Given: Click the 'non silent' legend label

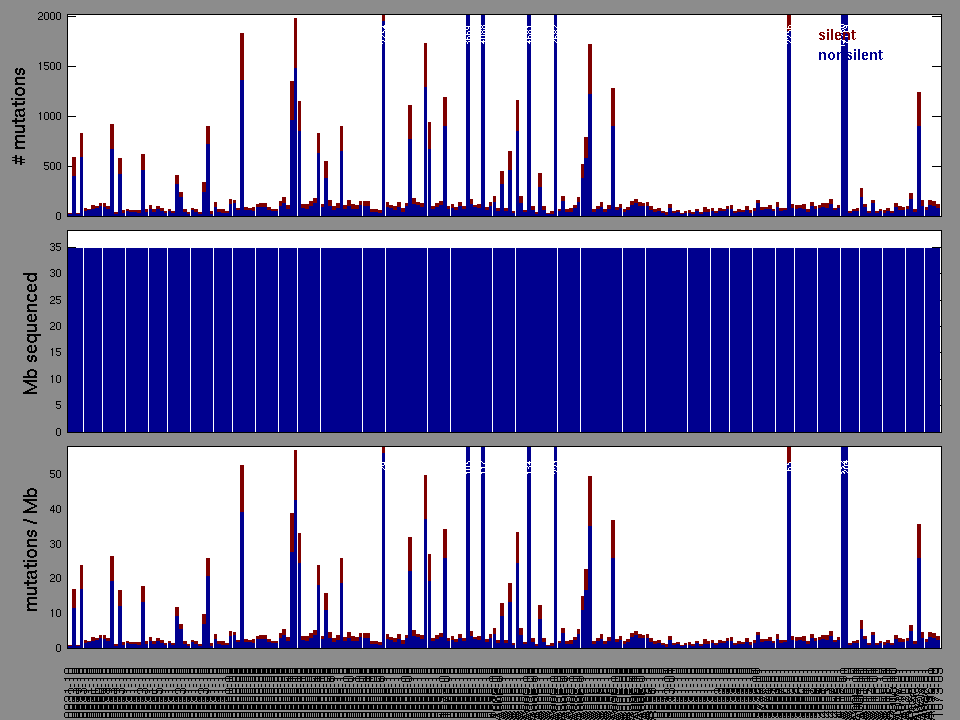Looking at the screenshot, I should point(850,55).
